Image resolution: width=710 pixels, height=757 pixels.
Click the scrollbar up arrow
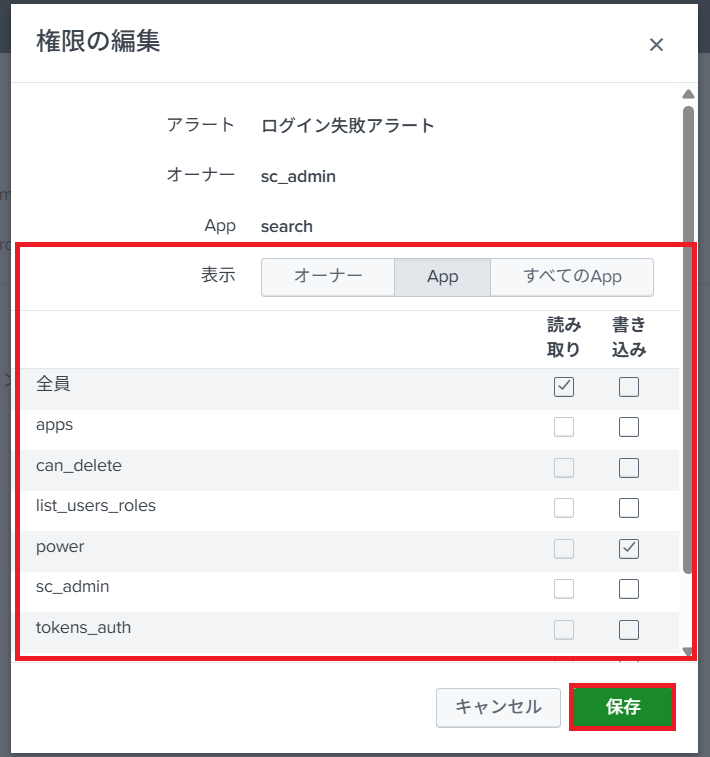(x=688, y=94)
